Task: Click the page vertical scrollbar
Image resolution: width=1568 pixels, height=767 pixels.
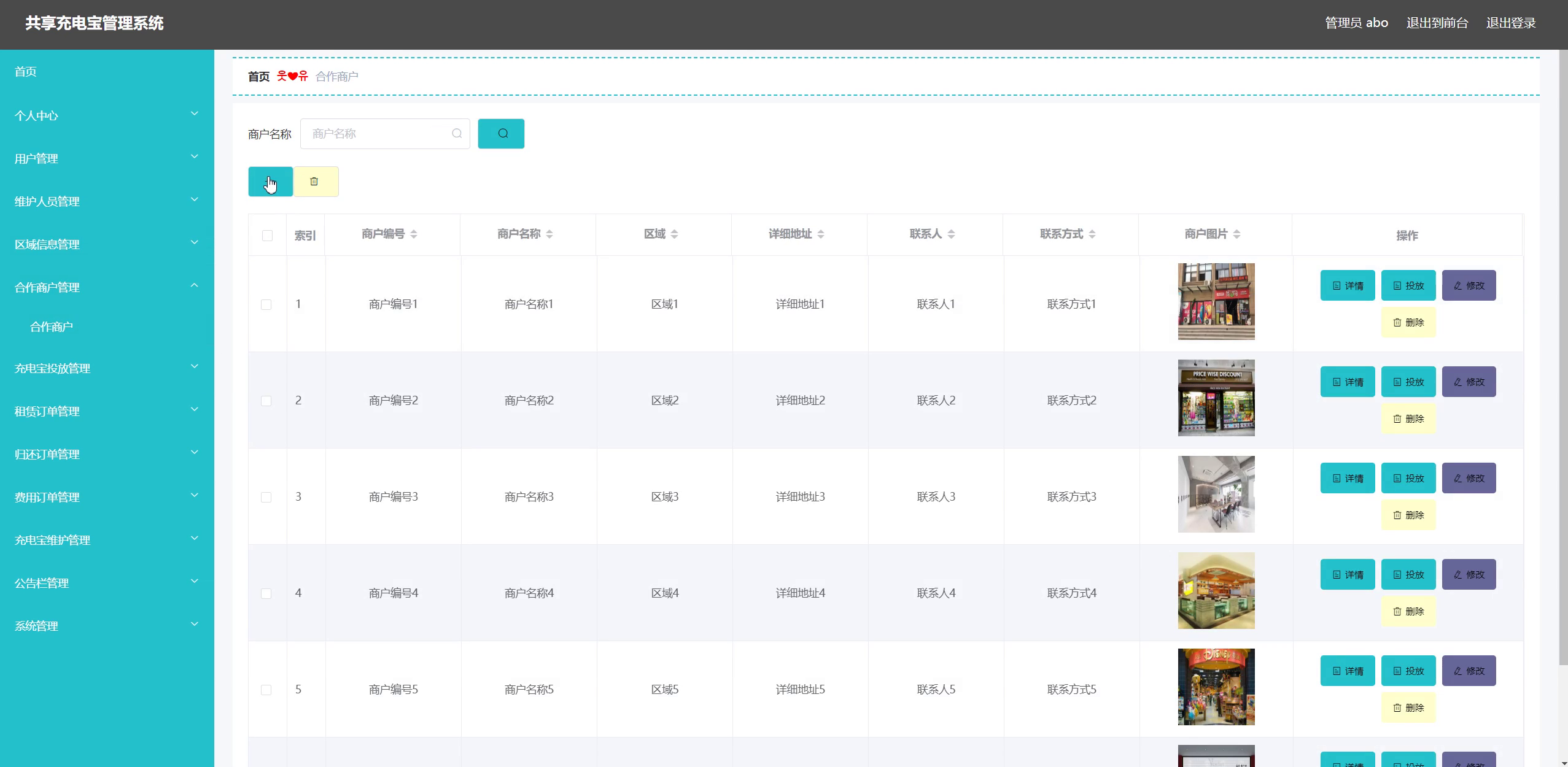Action: 1563,357
